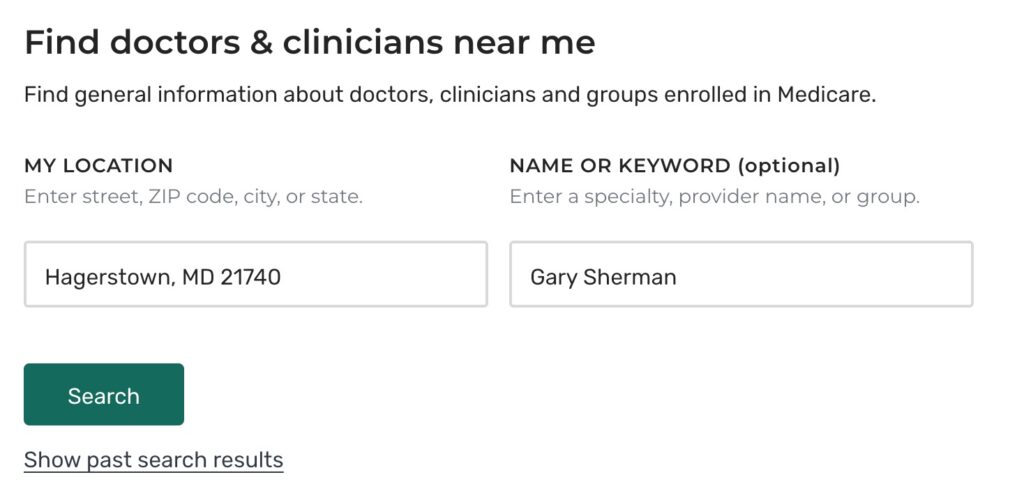The image size is (1024, 491).
Task: Place cursor on ZIP code 21740
Action: point(251,276)
